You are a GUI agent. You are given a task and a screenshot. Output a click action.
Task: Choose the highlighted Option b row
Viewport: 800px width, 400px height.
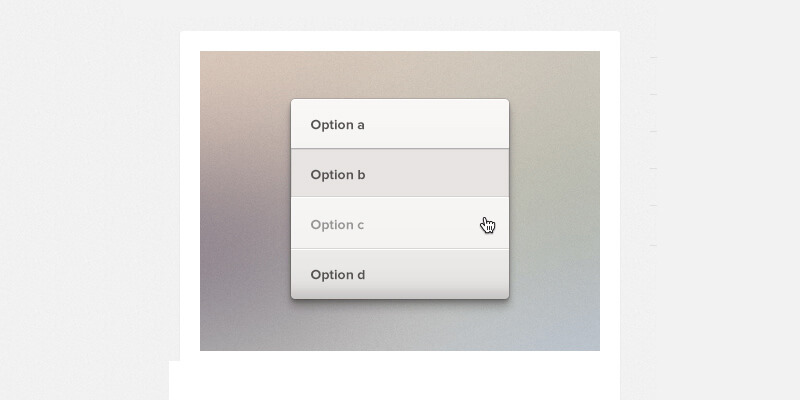399,173
